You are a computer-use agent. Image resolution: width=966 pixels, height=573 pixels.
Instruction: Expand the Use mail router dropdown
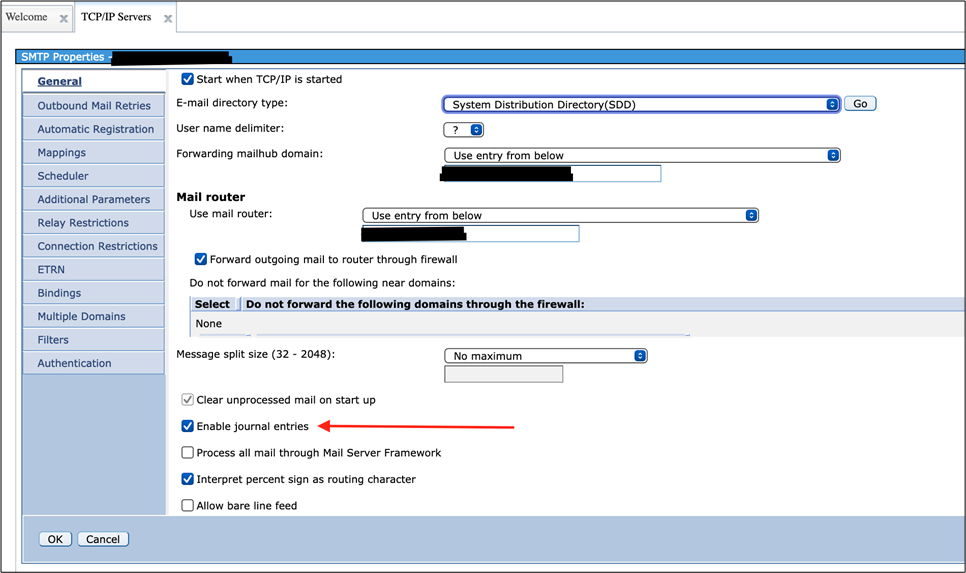click(x=560, y=216)
